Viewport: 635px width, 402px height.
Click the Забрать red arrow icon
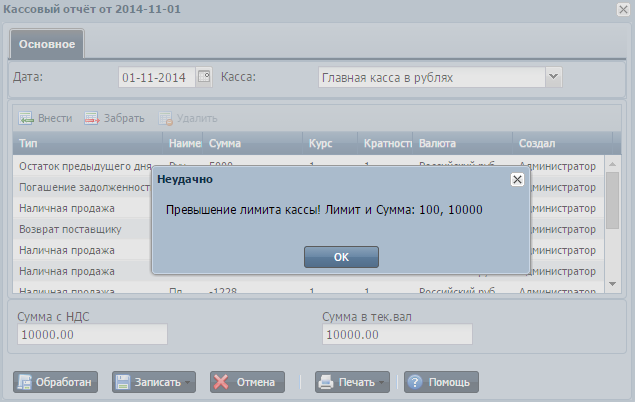(92, 119)
